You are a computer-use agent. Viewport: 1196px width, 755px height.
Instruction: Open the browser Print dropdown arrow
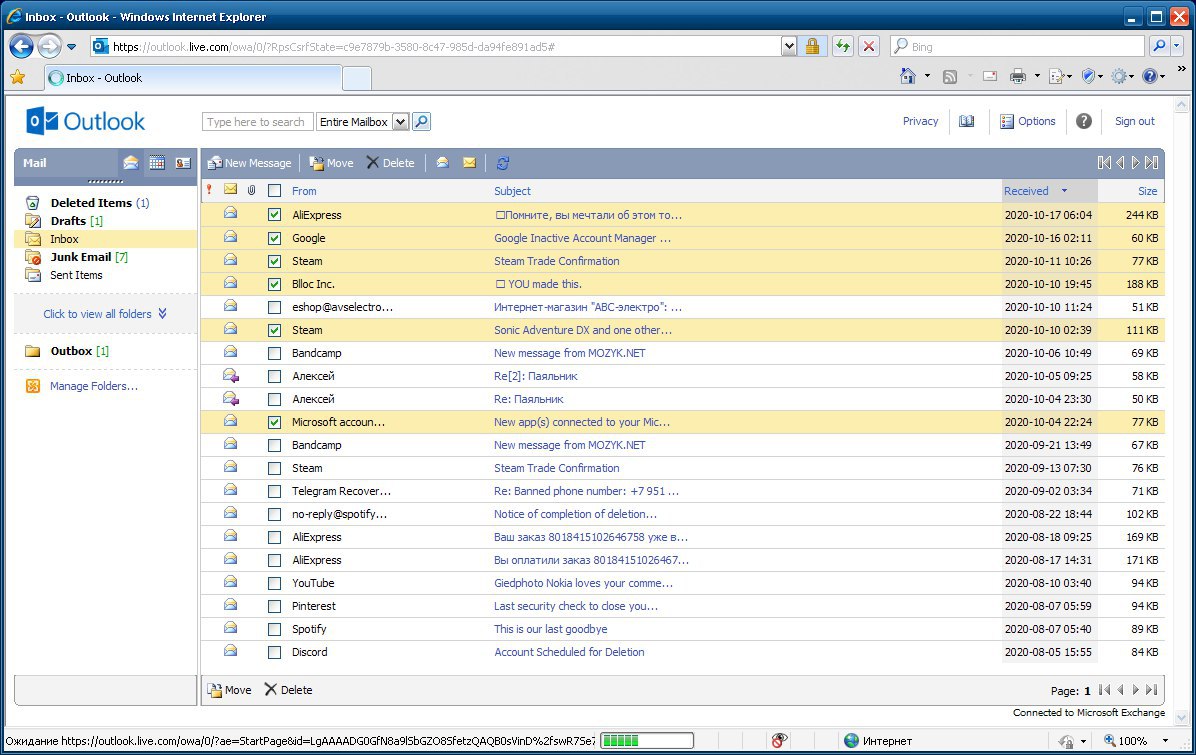coord(1037,76)
